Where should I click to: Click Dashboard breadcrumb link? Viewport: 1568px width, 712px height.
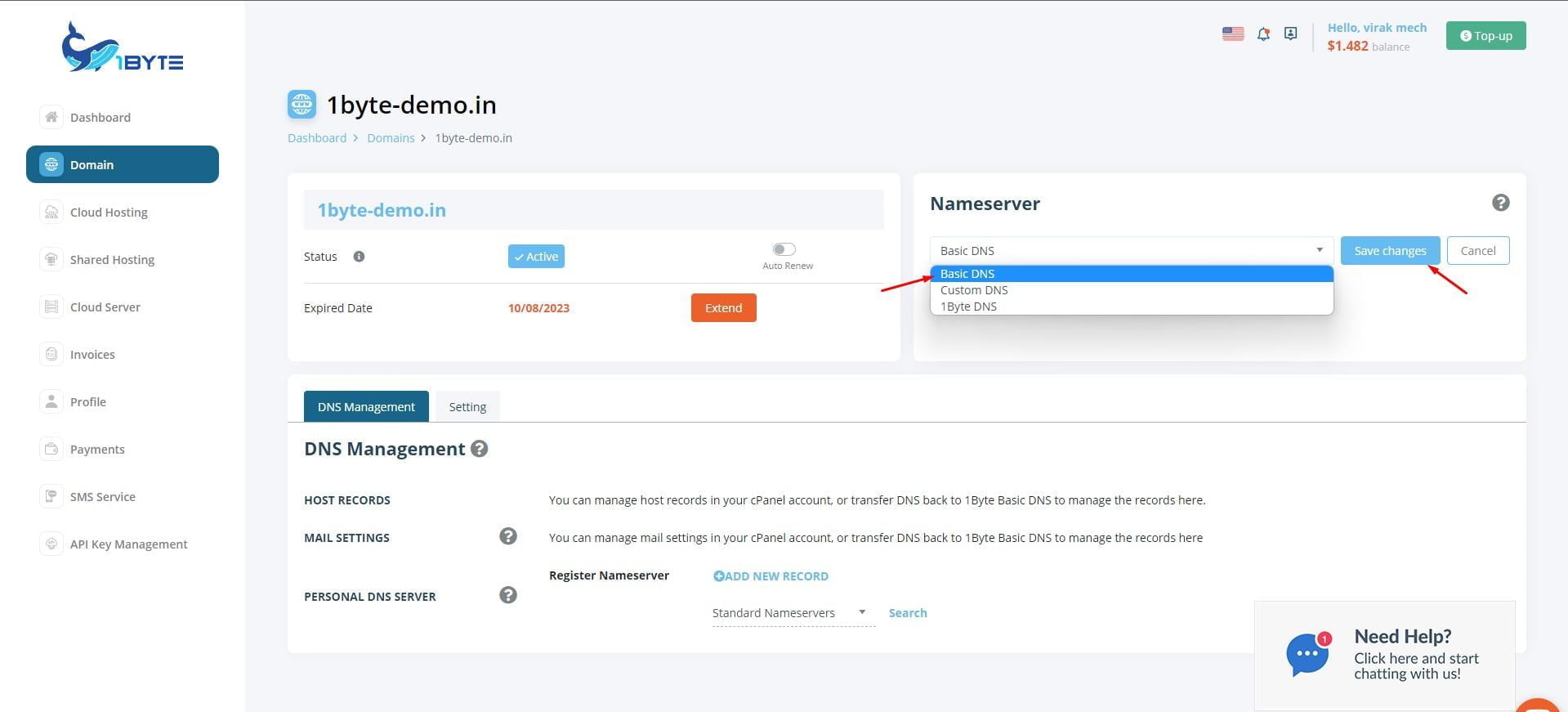317,138
